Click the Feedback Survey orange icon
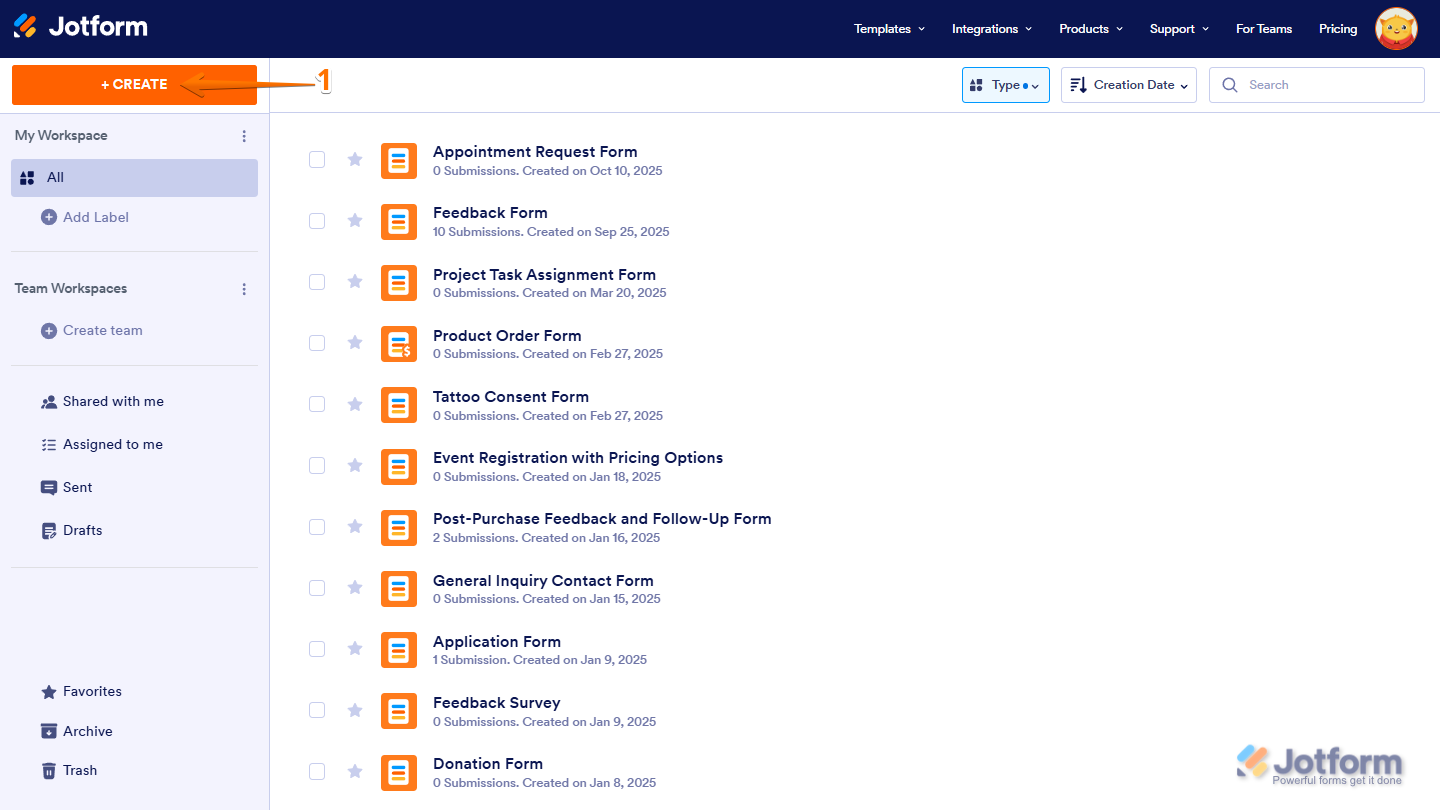 click(x=399, y=711)
